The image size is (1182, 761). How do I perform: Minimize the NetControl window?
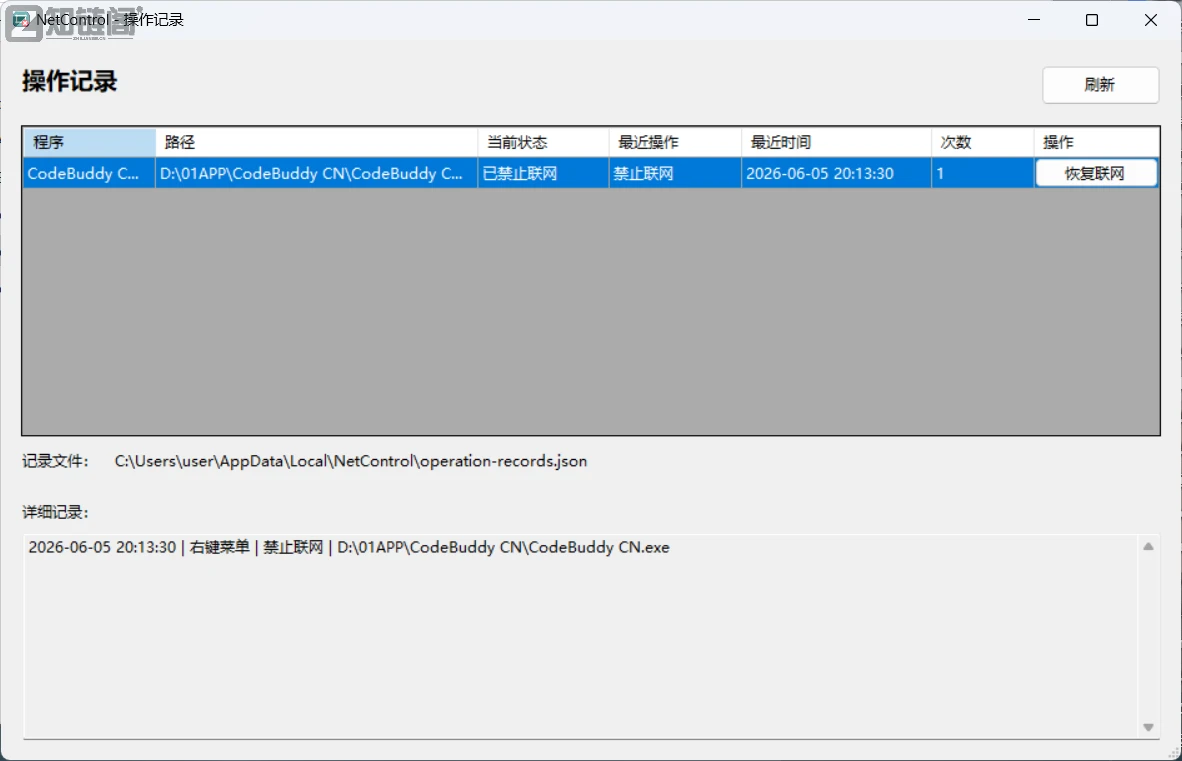pos(1034,20)
